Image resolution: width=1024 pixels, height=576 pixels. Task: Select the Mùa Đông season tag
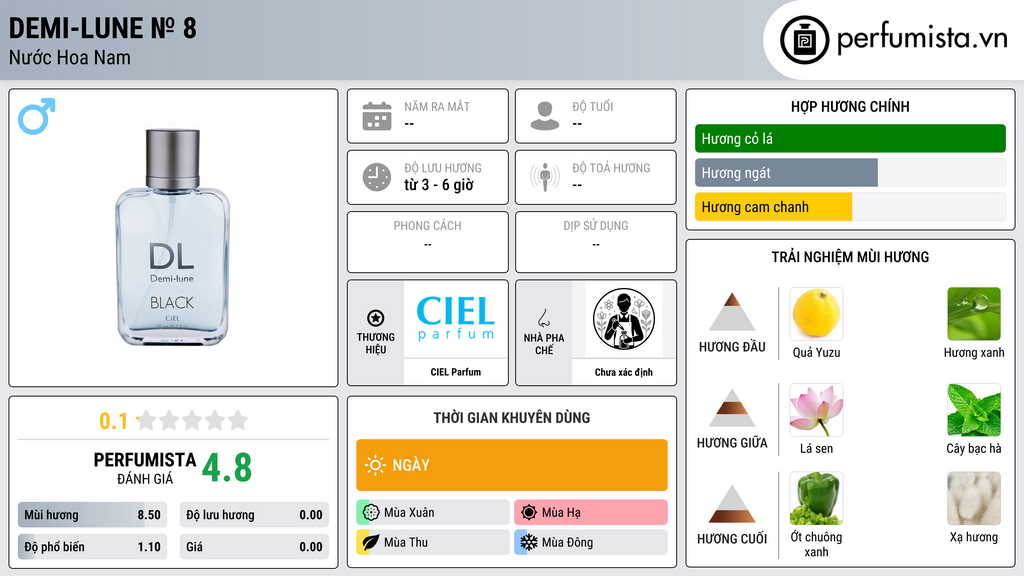pyautogui.click(x=591, y=542)
